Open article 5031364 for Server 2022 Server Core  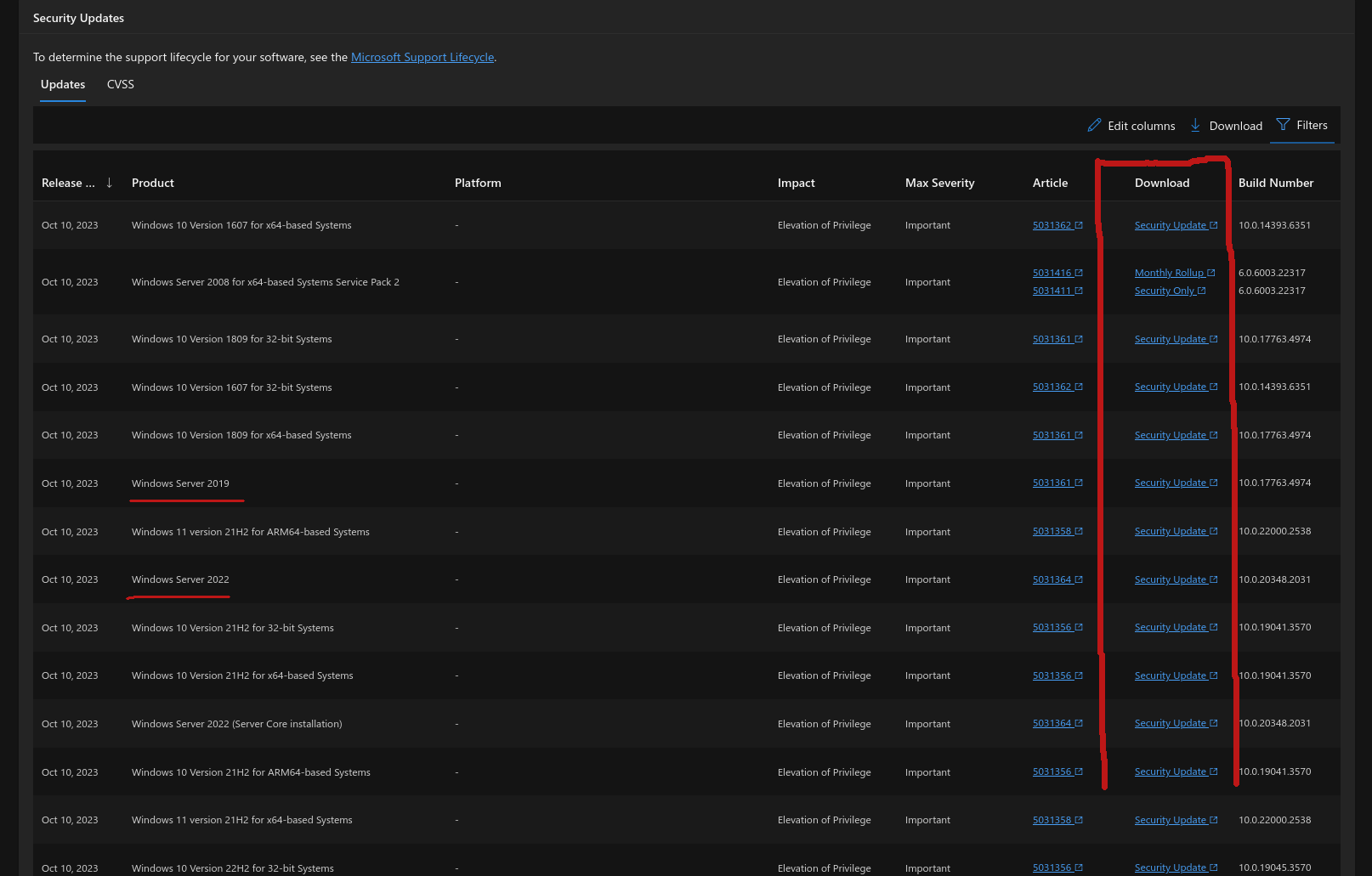pyautogui.click(x=1057, y=723)
